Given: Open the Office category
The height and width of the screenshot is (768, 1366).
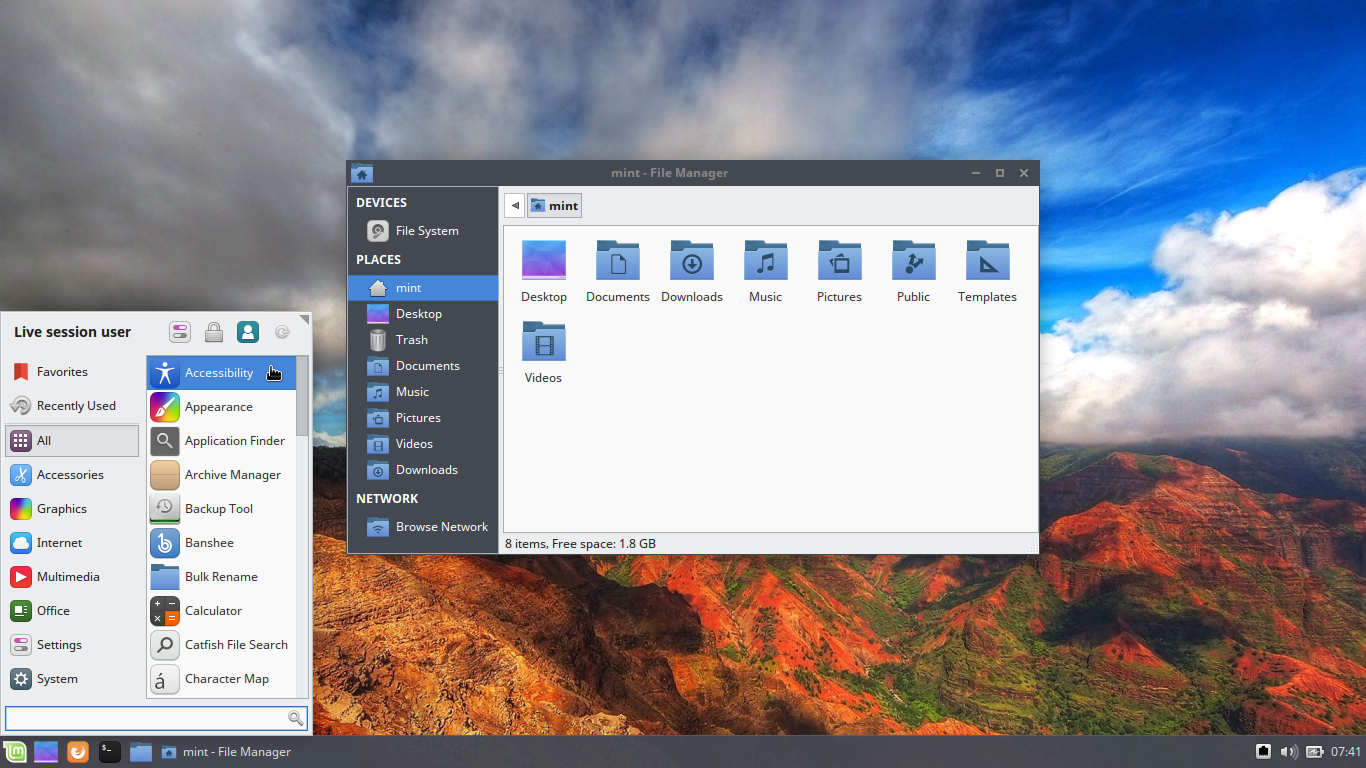Looking at the screenshot, I should [x=72, y=611].
